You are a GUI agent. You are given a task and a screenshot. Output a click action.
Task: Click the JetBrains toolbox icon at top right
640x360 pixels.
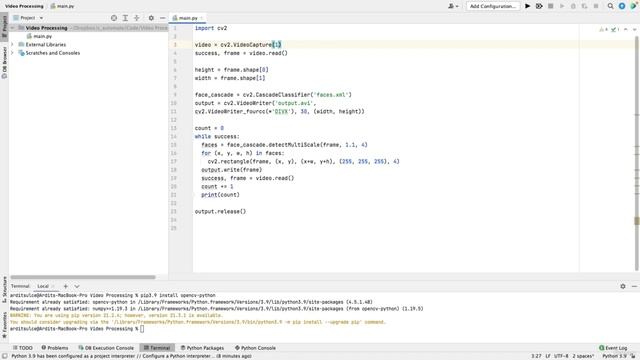pyautogui.click(x=633, y=6)
